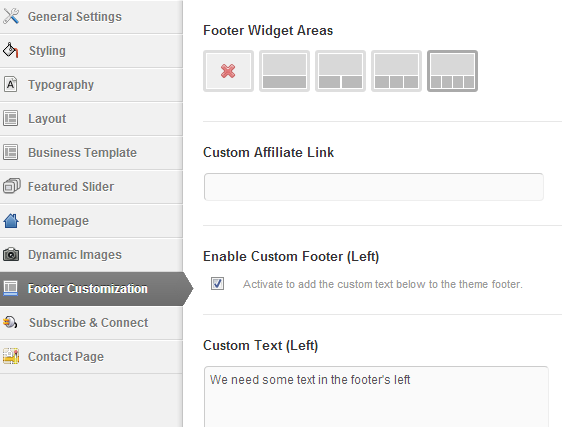Select the Footer Customization tab
This screenshot has width=562, height=427.
94,289
